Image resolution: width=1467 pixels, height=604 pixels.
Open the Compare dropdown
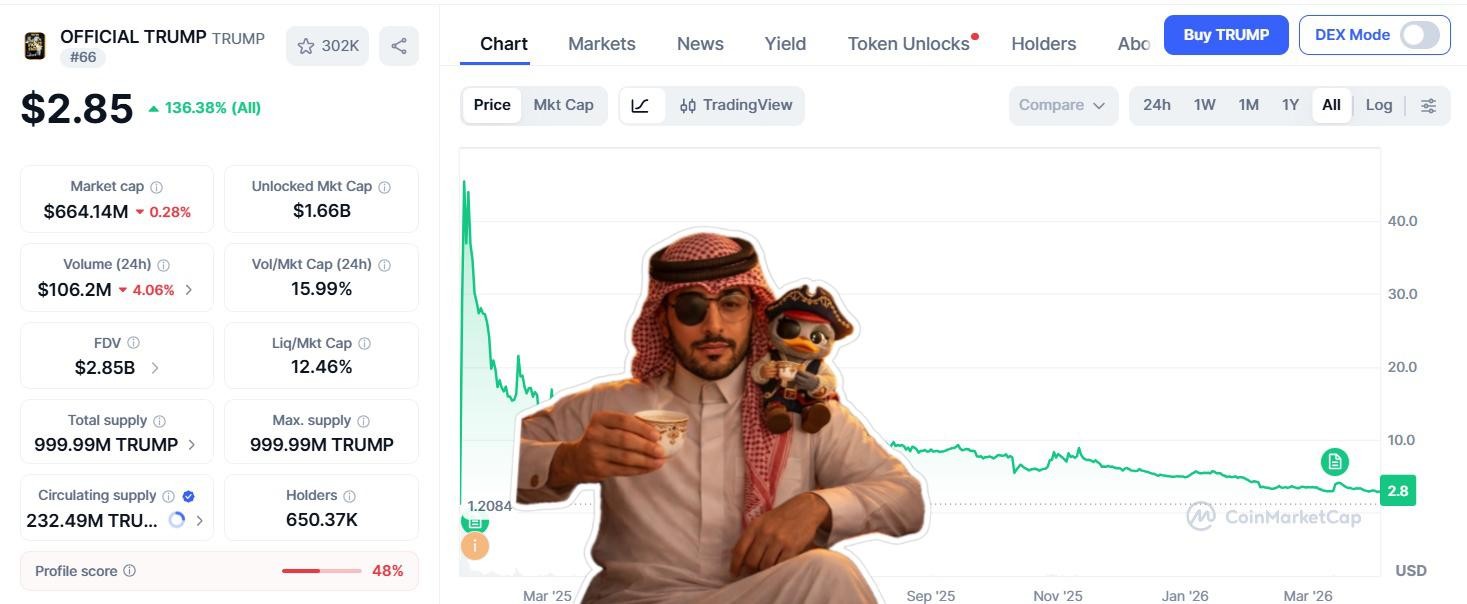pos(1062,105)
